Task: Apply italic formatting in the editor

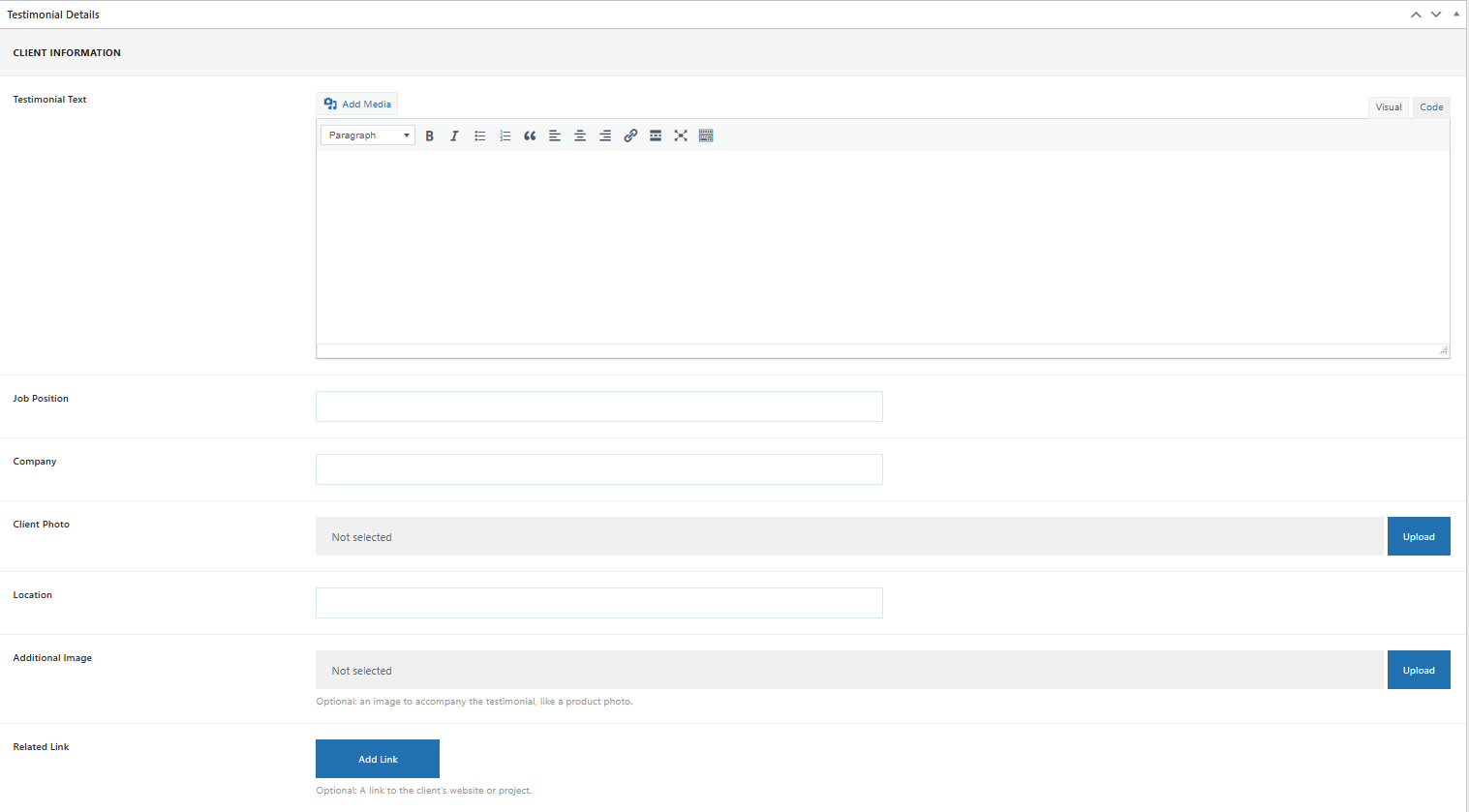Action: tap(454, 136)
